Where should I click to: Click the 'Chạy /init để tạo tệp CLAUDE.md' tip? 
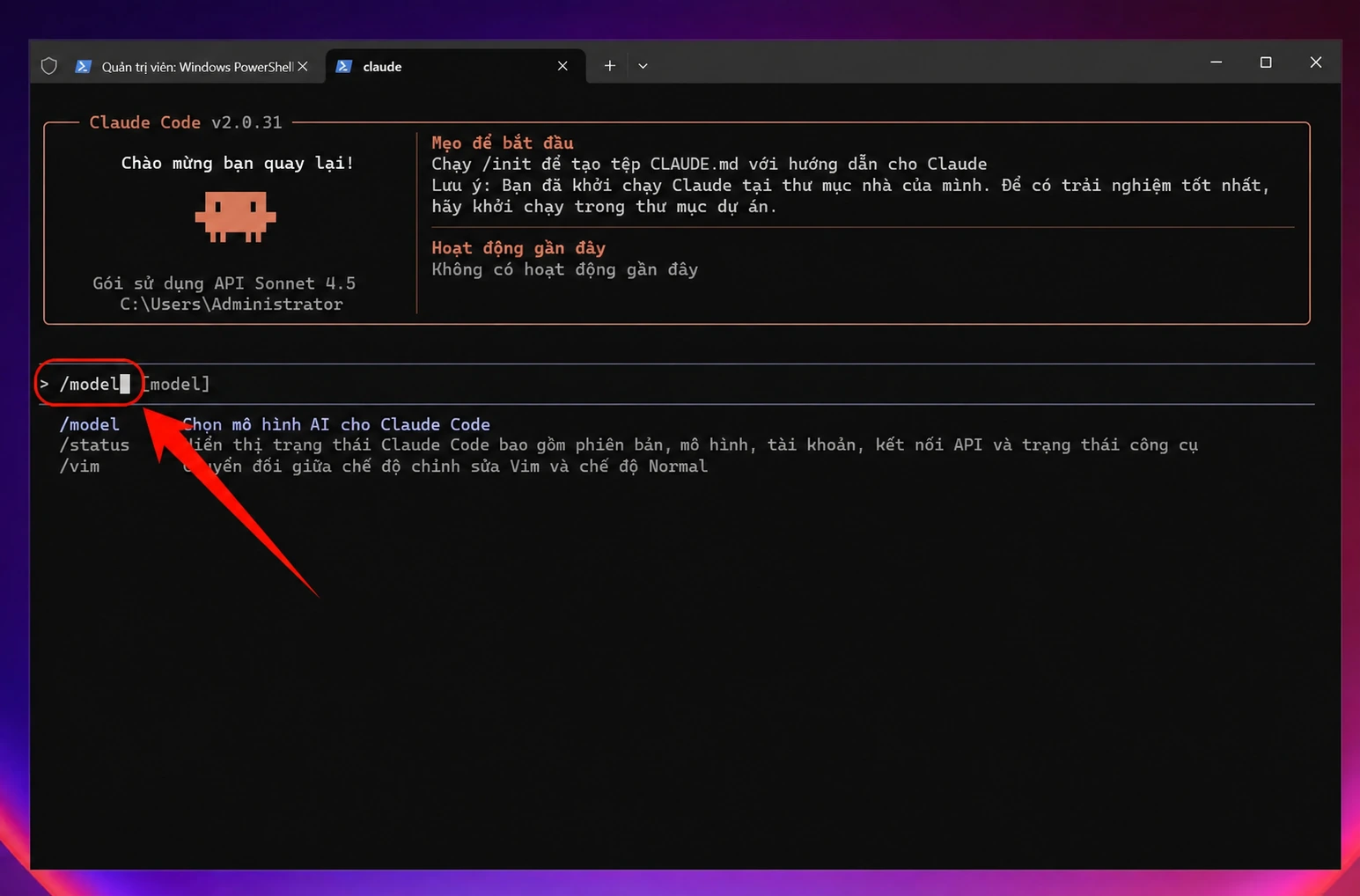(x=709, y=164)
